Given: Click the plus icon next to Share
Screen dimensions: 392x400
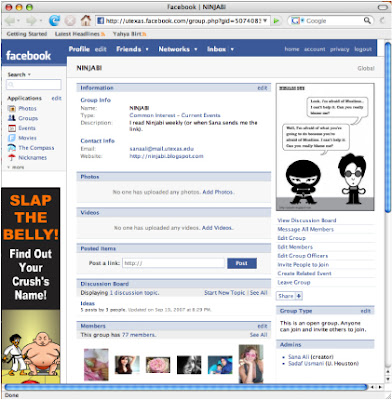Looking at the screenshot, I should 299,296.
